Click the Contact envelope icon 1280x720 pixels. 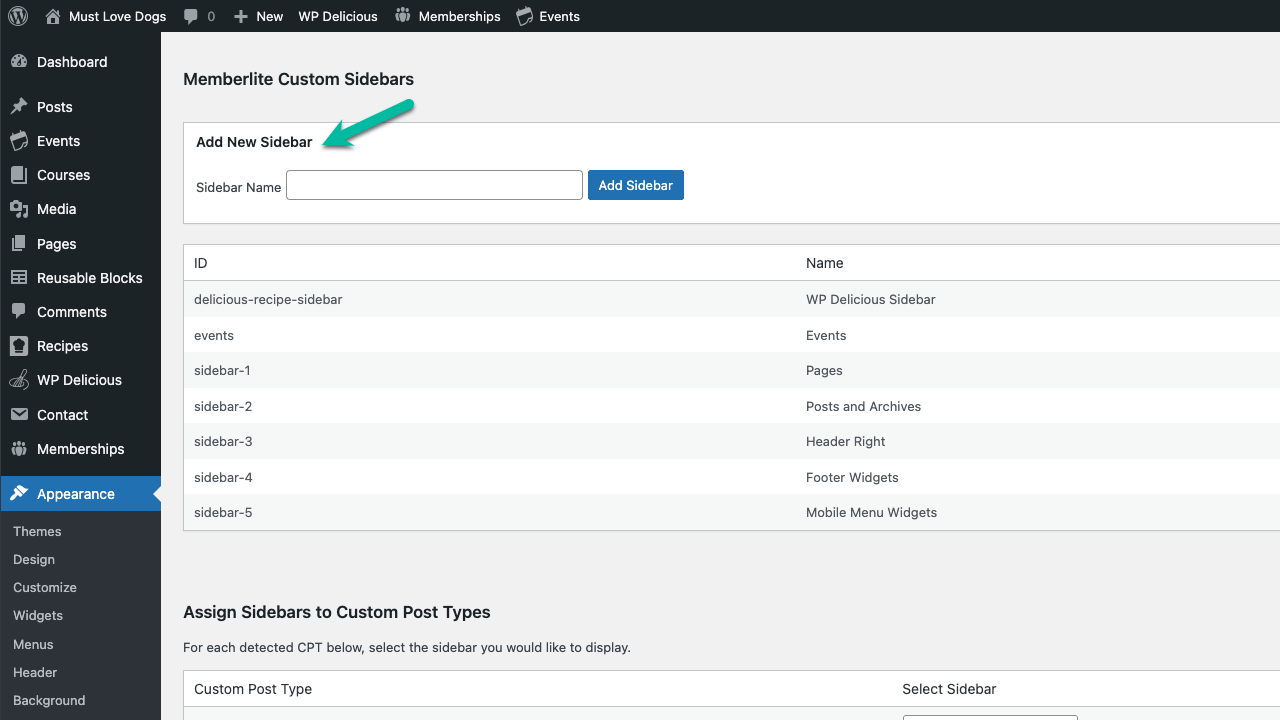[19, 415]
